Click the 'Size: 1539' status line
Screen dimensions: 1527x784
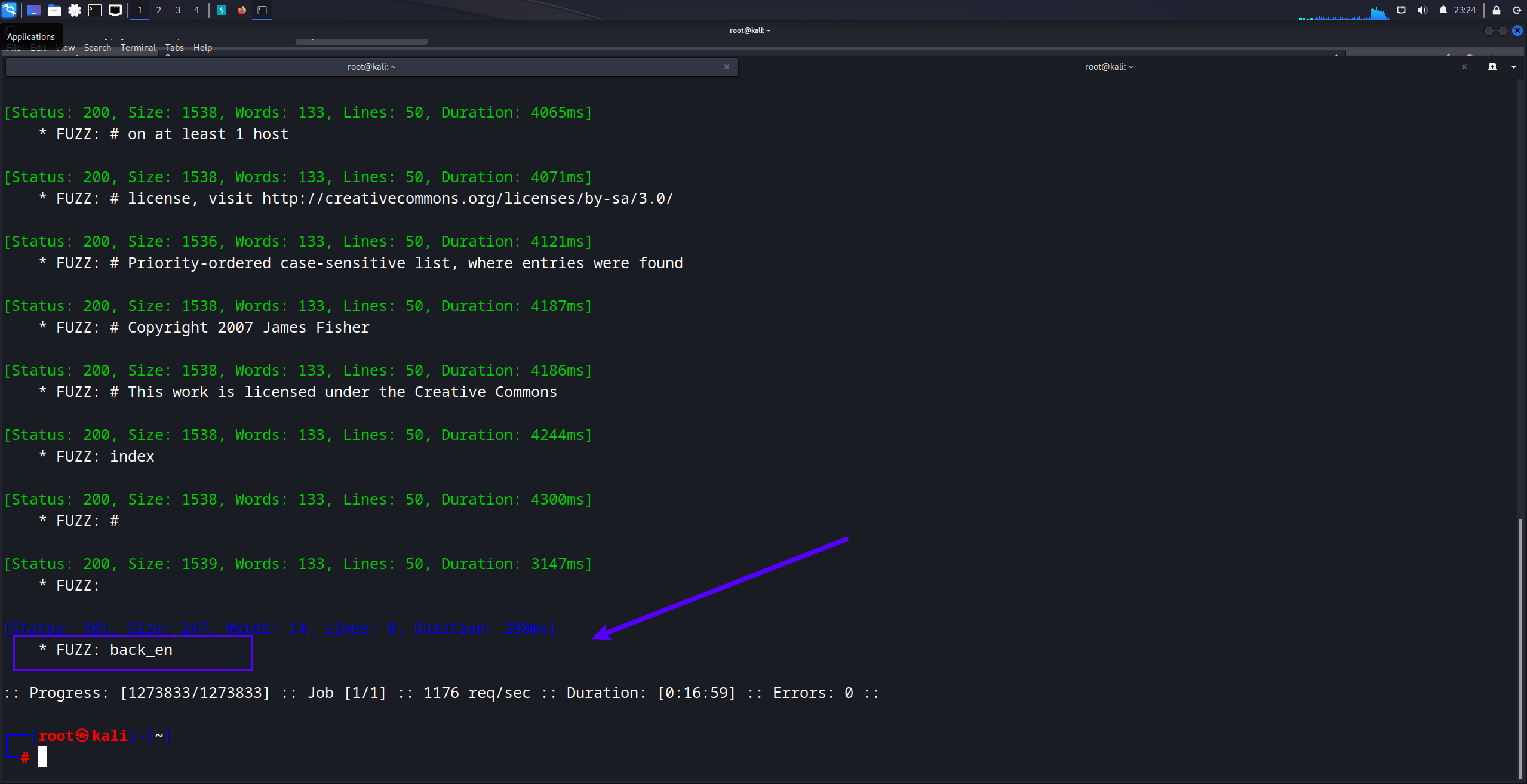298,564
